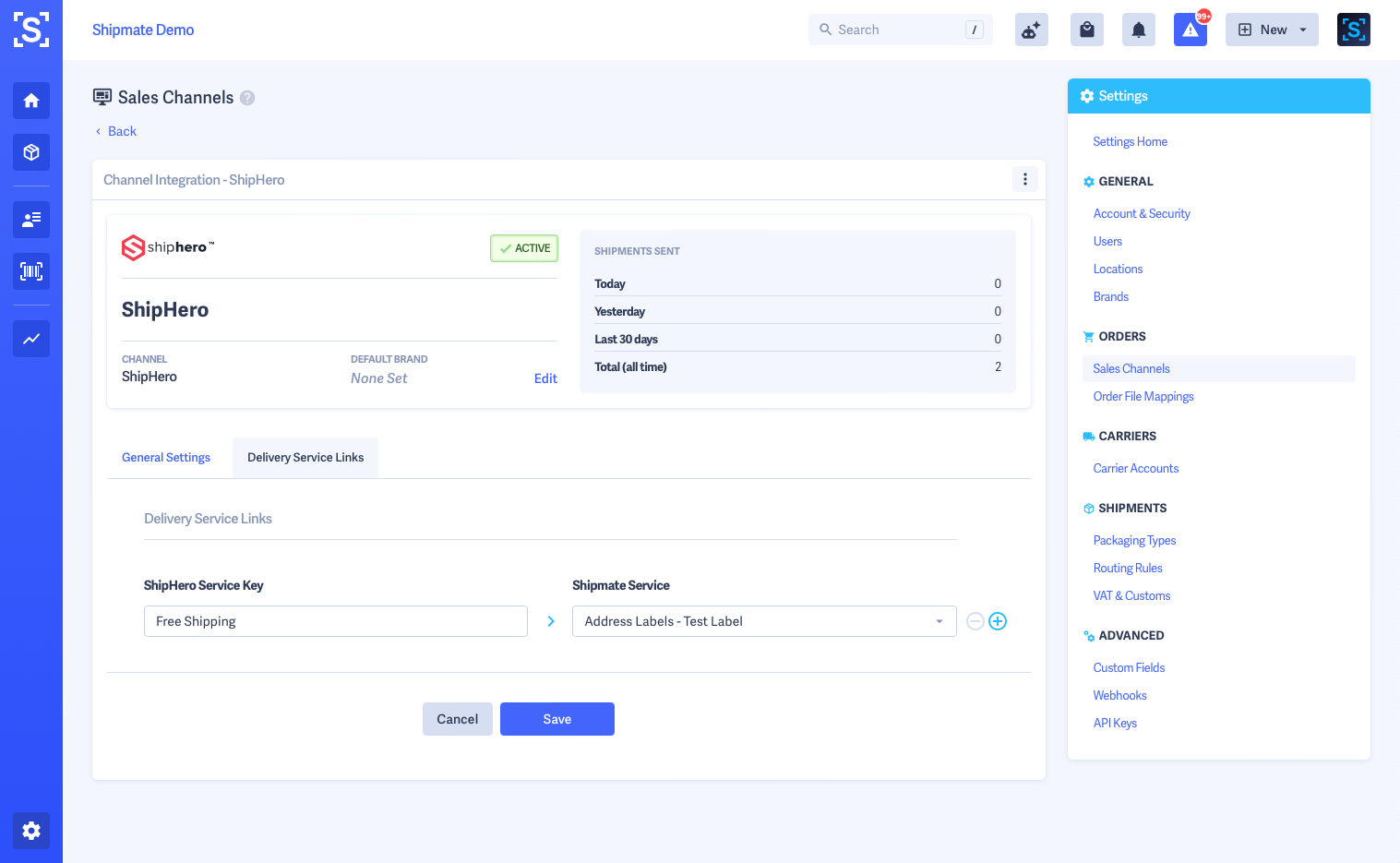Open Carrier Accounts settings
The image size is (1400, 863).
[1136, 468]
